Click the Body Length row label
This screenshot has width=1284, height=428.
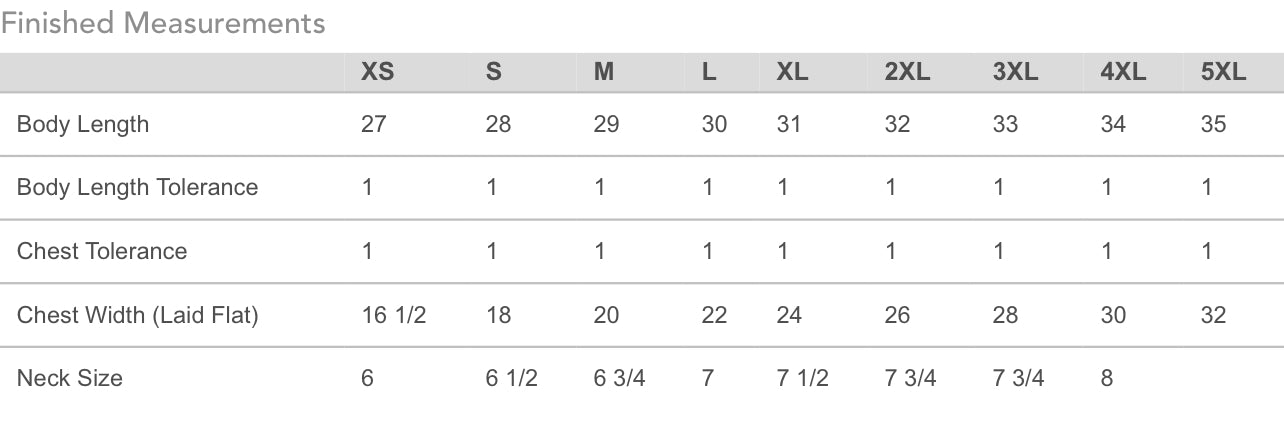pyautogui.click(x=83, y=125)
